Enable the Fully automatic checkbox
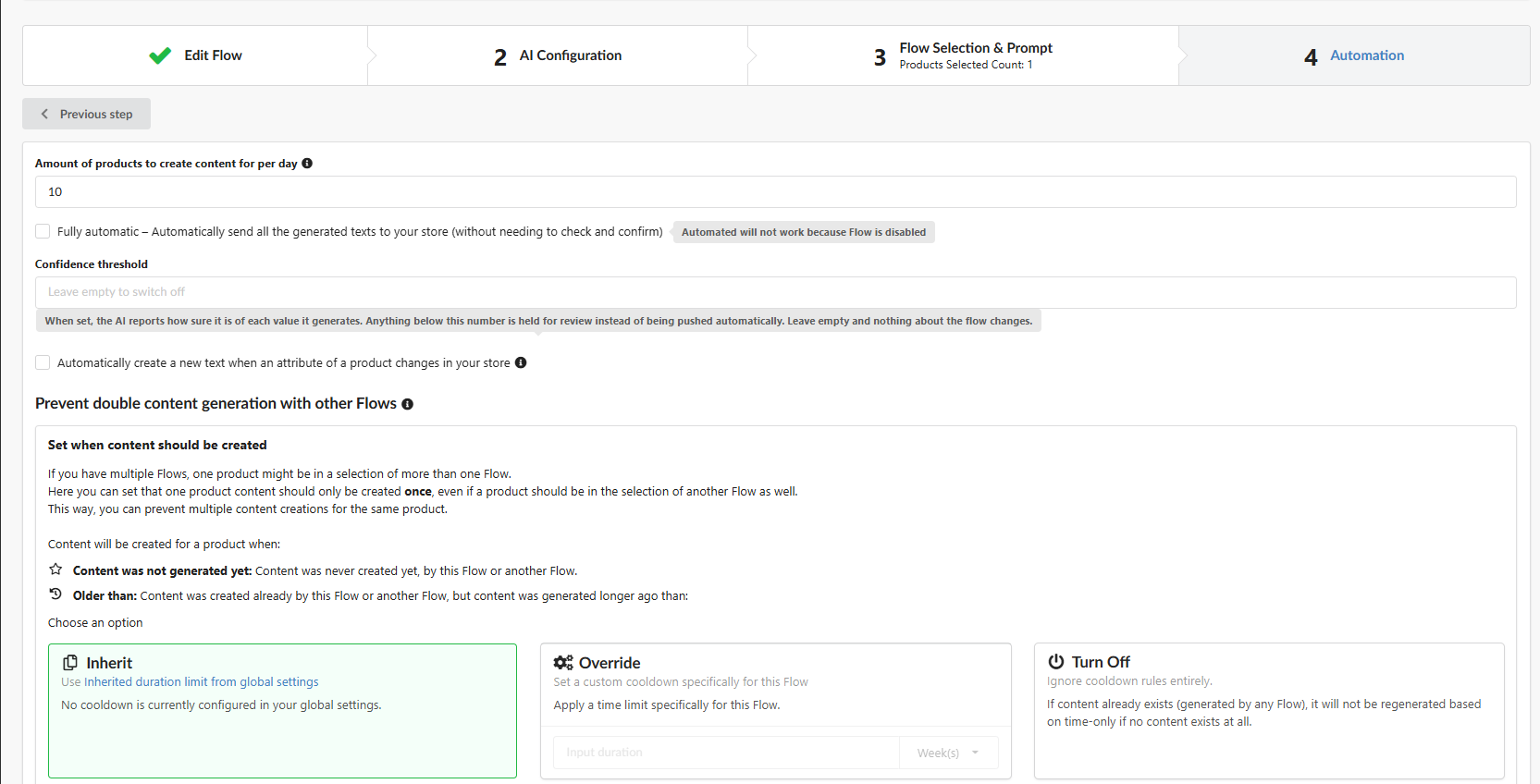The height and width of the screenshot is (784, 1540). (43, 231)
